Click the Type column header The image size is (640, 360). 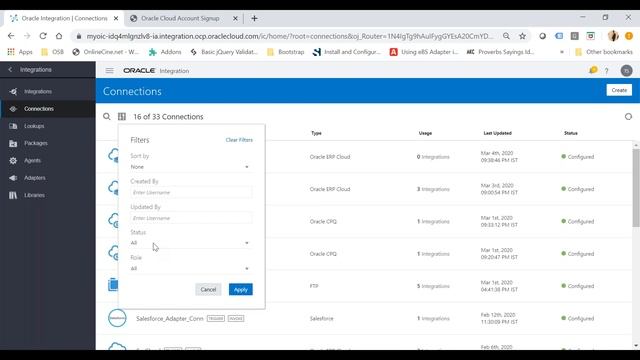coord(316,133)
